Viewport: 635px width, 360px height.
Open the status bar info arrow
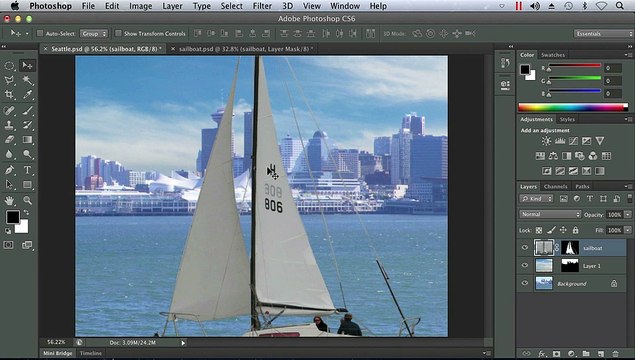[183, 343]
